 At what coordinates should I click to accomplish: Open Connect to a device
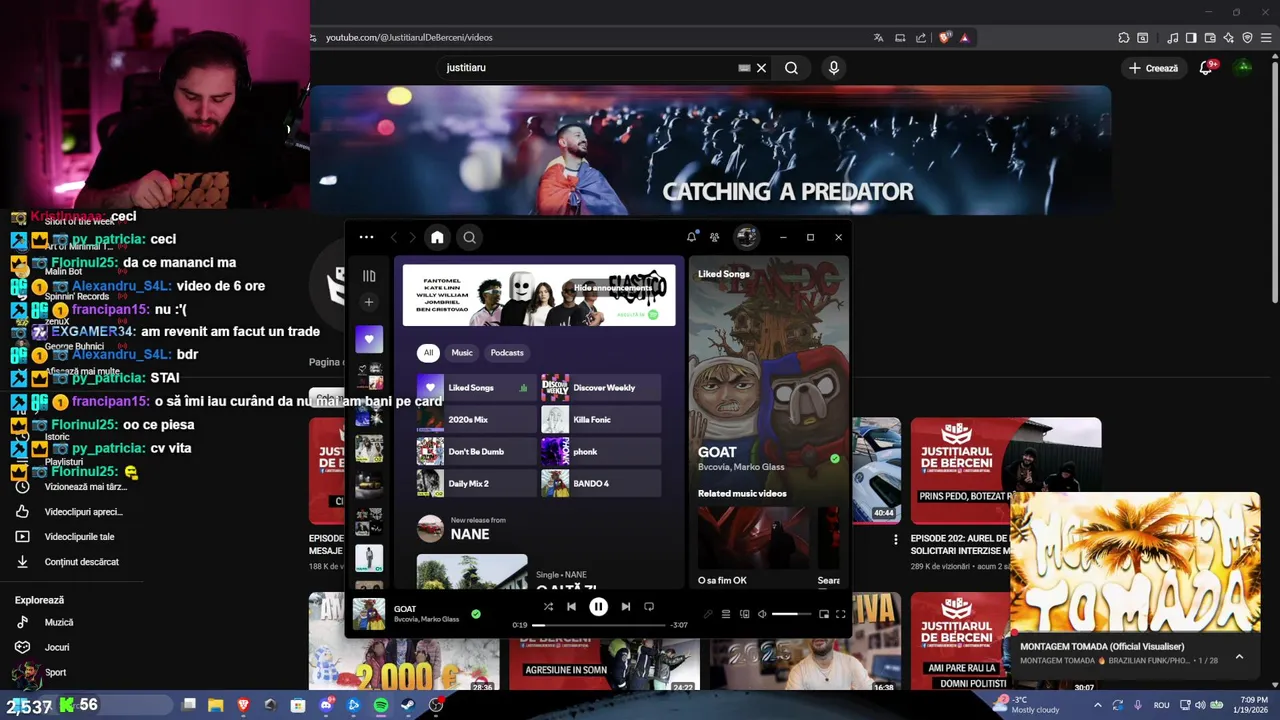[744, 614]
